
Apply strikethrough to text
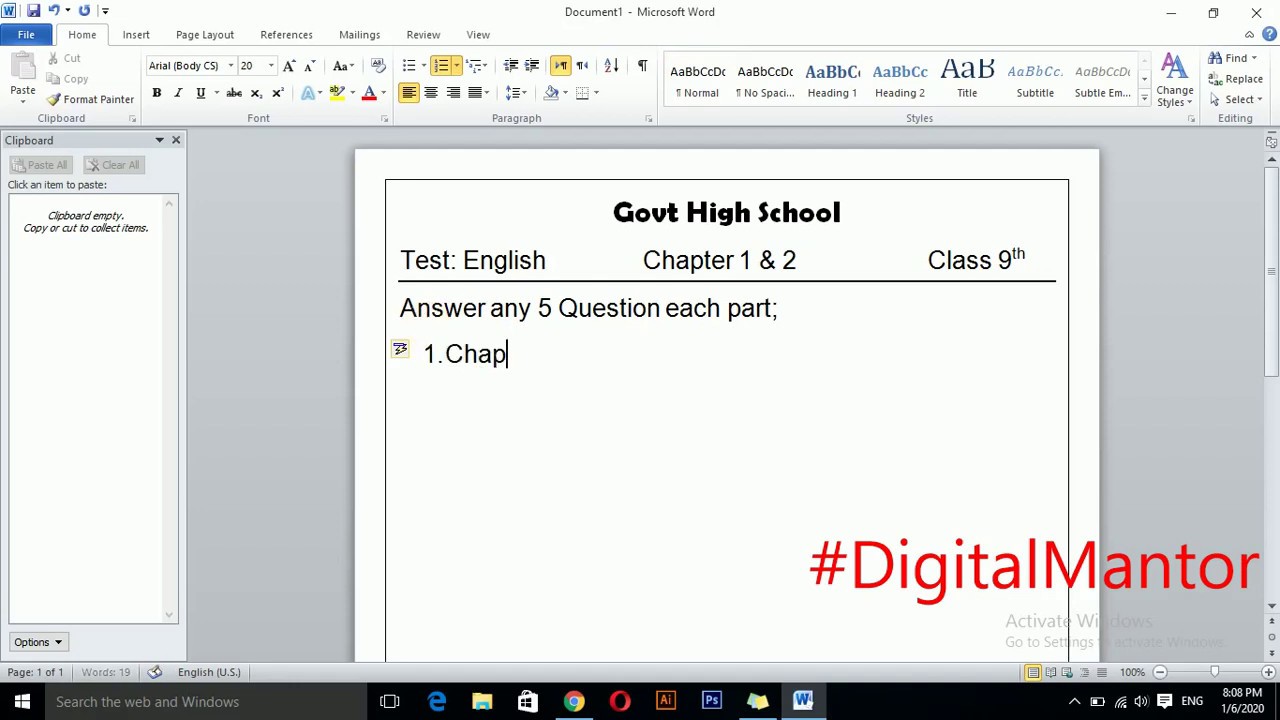click(x=234, y=93)
